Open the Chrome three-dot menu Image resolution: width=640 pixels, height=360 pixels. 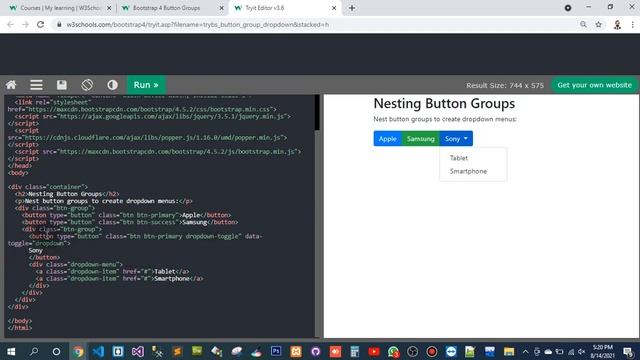pyautogui.click(x=632, y=25)
